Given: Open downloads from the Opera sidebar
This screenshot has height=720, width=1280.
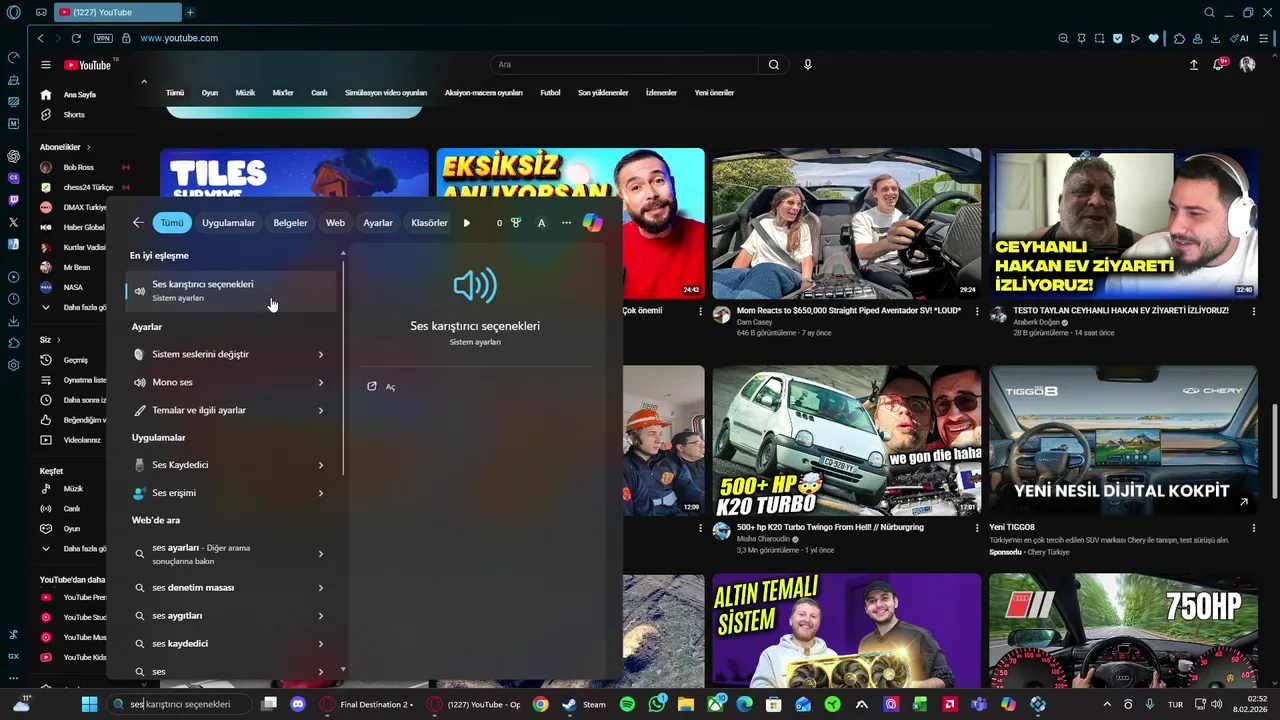Looking at the screenshot, I should click(13, 321).
